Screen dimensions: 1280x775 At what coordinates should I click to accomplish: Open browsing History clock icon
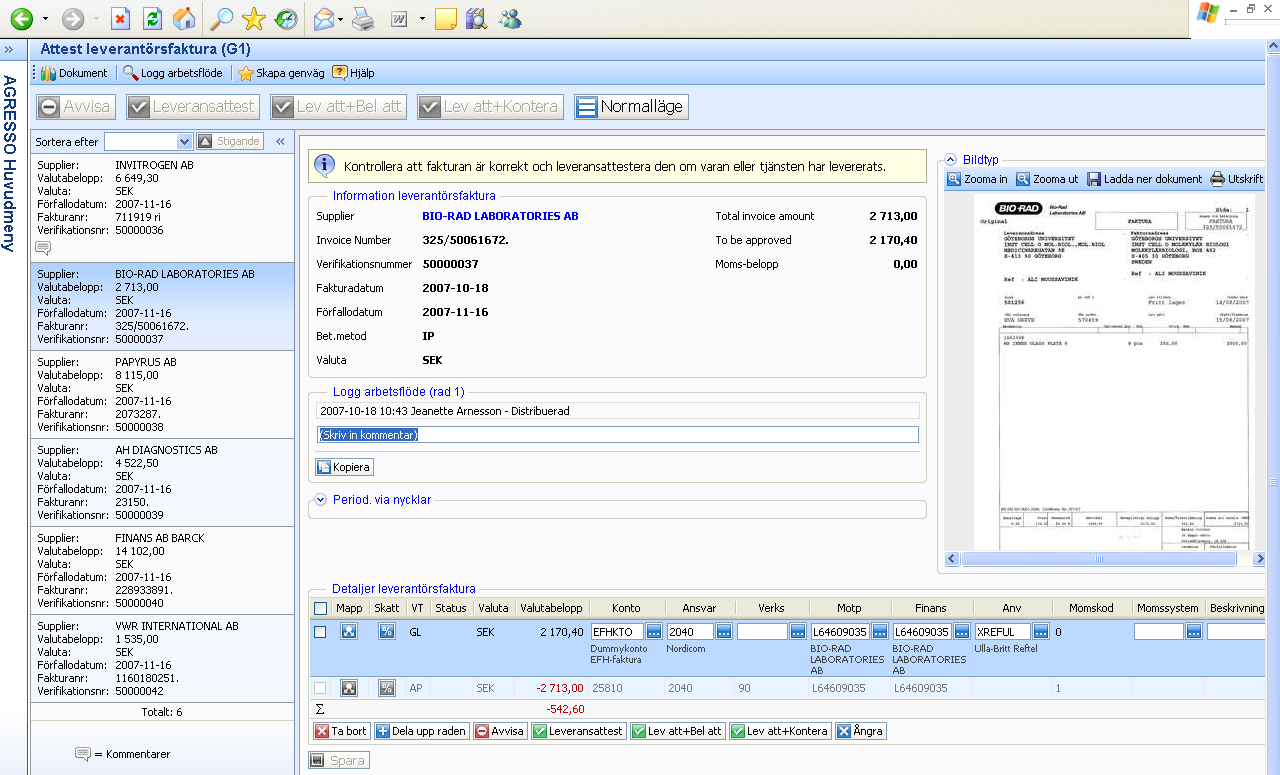tap(286, 18)
